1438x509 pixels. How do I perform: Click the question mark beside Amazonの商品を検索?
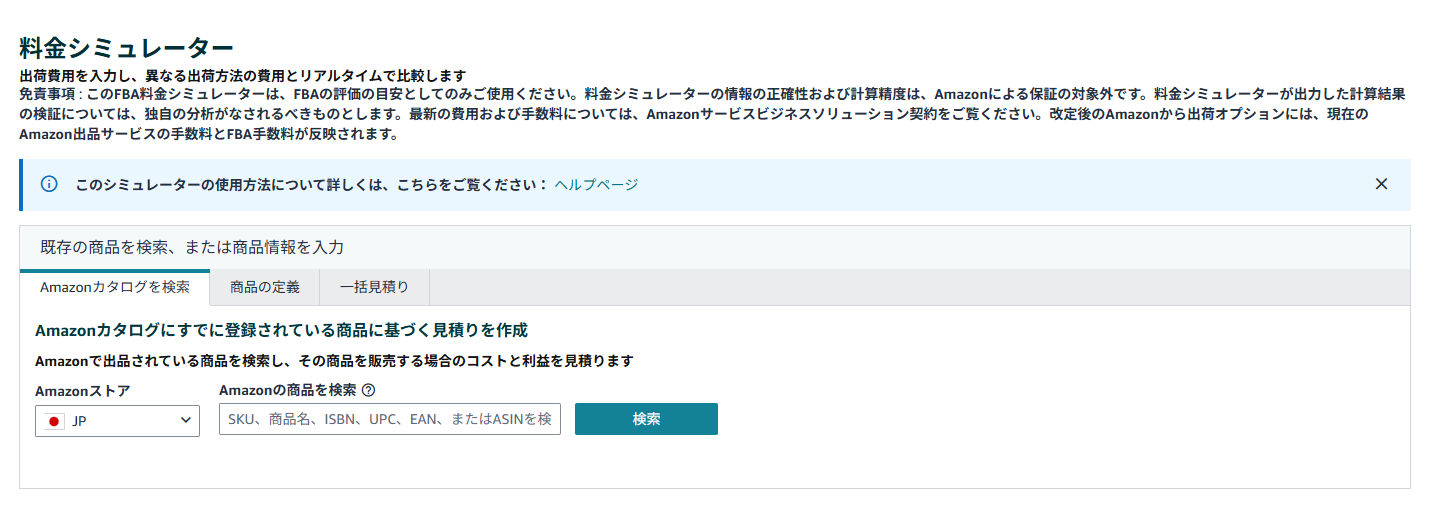tap(368, 391)
